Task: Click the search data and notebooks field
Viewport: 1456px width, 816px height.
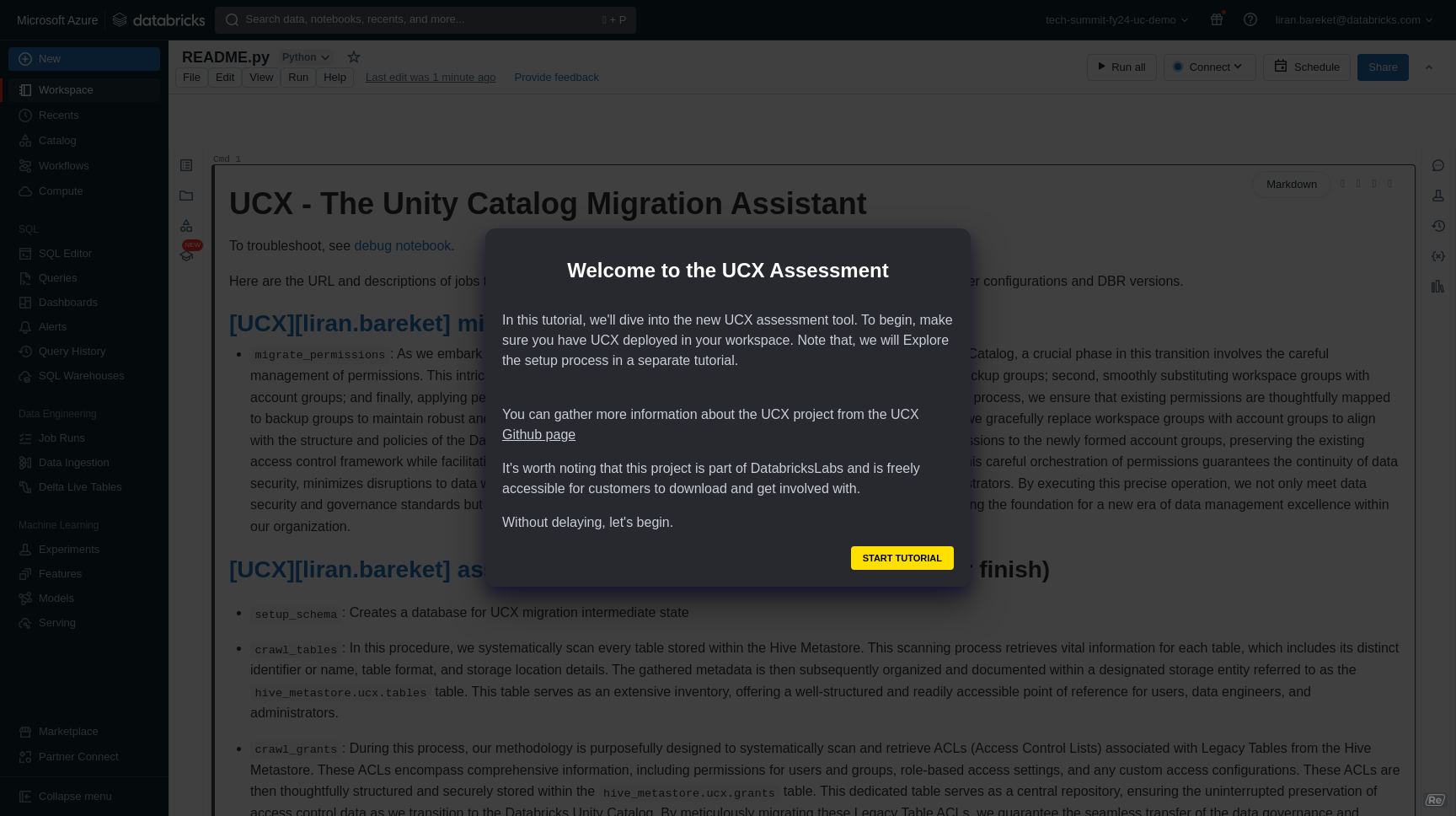Action: [x=425, y=19]
